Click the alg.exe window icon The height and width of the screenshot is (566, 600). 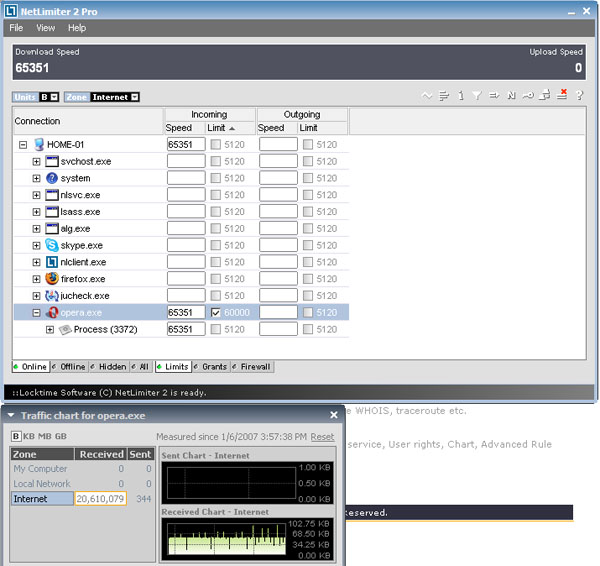tap(52, 228)
